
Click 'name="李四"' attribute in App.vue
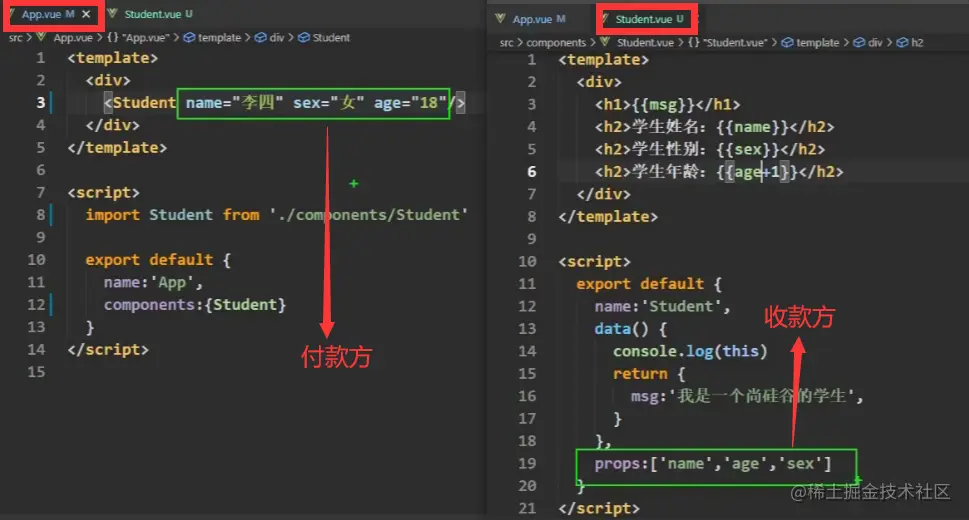(x=234, y=103)
